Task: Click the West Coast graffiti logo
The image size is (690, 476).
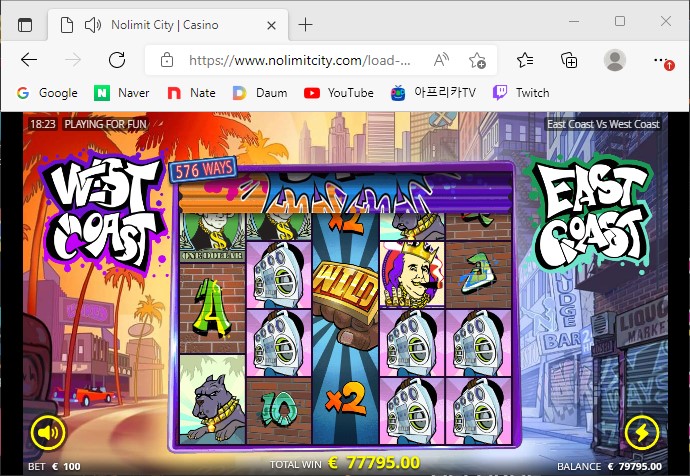Action: (x=103, y=211)
